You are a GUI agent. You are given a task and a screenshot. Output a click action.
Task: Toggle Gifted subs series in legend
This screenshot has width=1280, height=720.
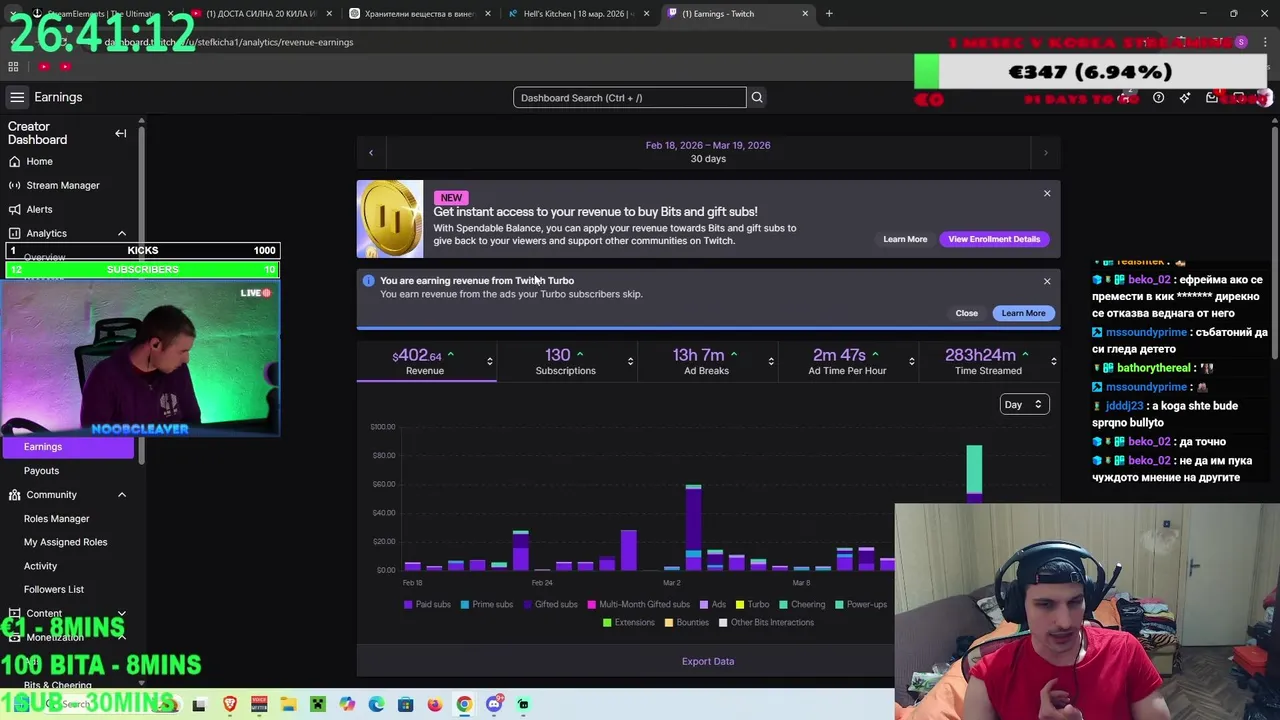tap(550, 604)
